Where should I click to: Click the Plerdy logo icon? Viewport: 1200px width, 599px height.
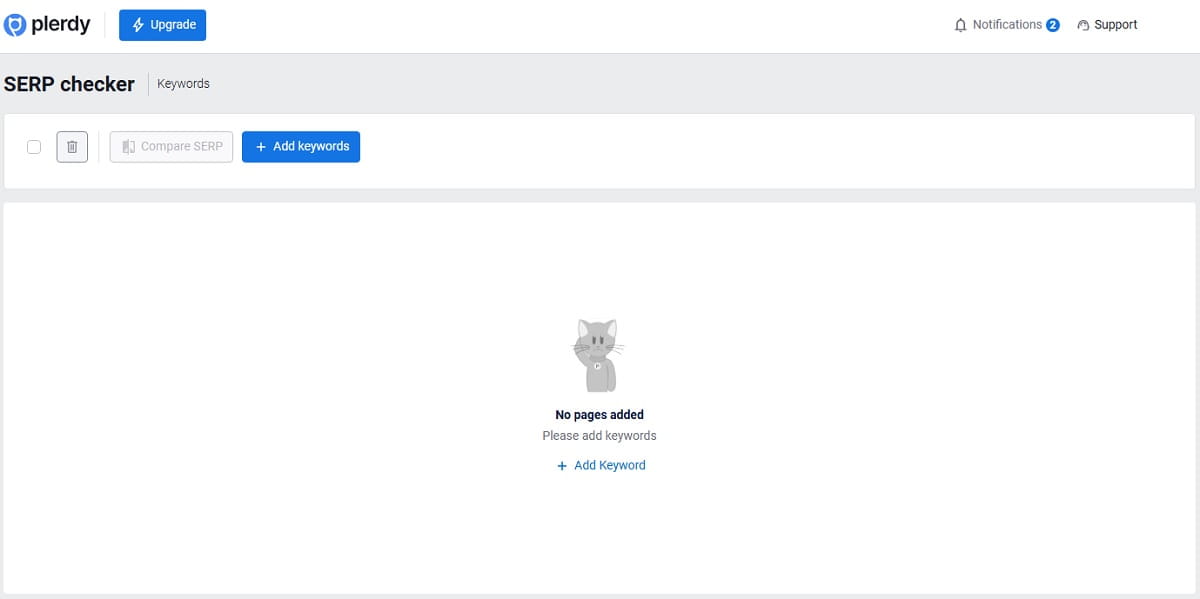click(14, 24)
